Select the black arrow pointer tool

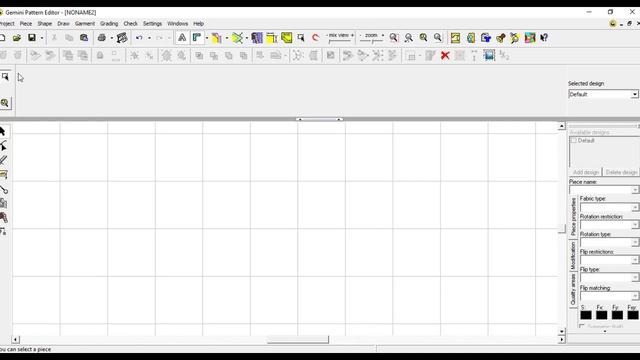click(3, 131)
